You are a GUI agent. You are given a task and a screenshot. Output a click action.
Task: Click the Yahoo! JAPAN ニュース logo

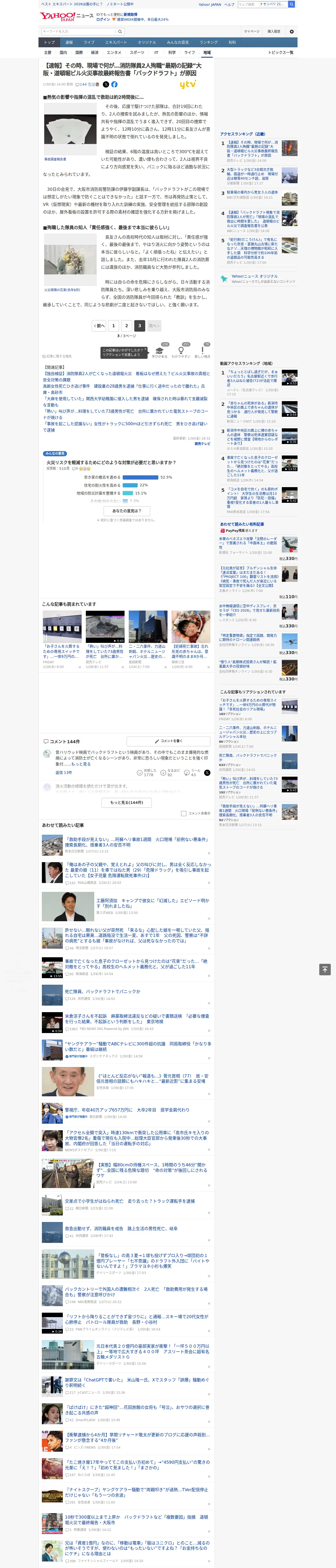click(x=66, y=16)
